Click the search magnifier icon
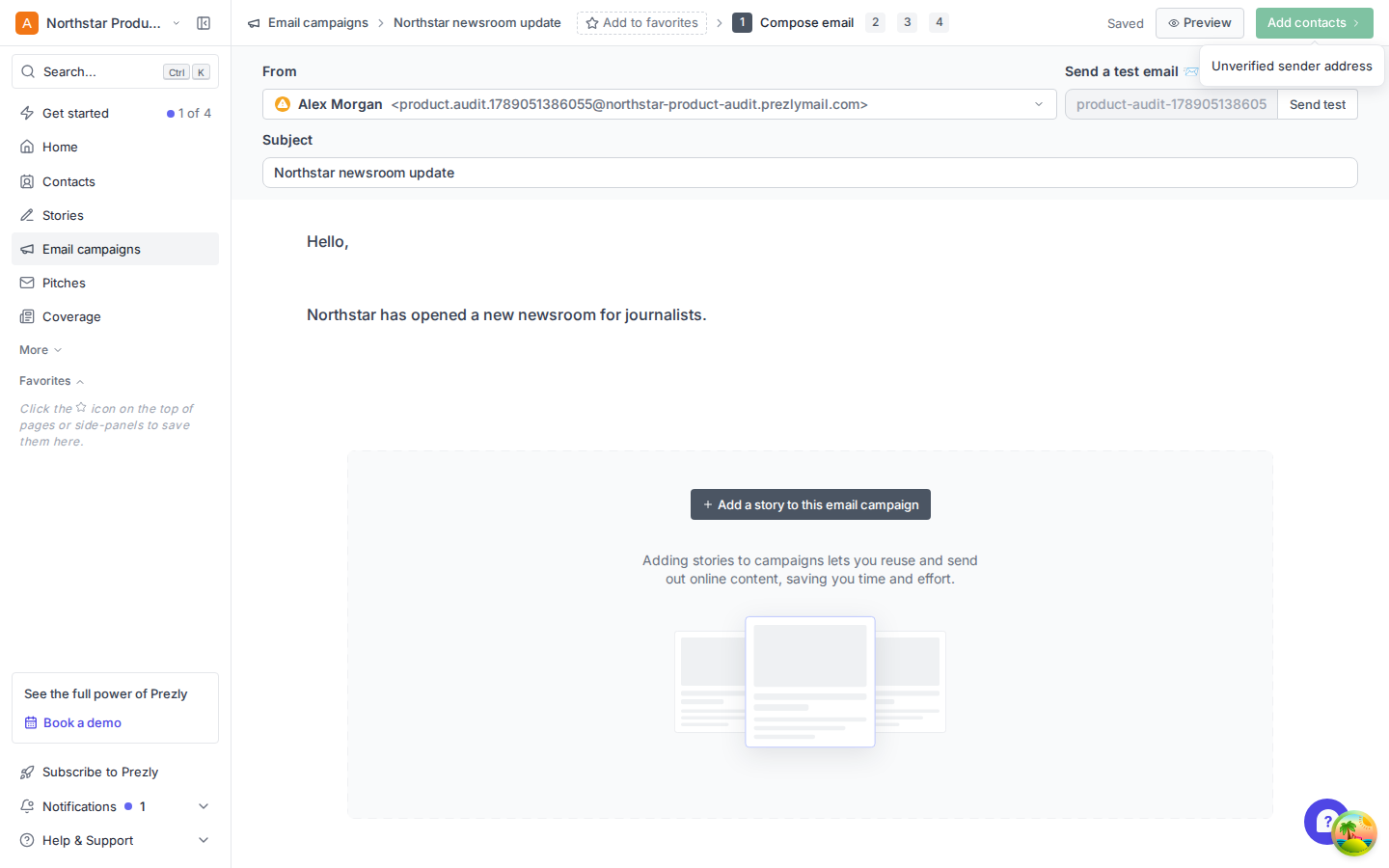Screen dimensions: 1389x868 click(28, 71)
